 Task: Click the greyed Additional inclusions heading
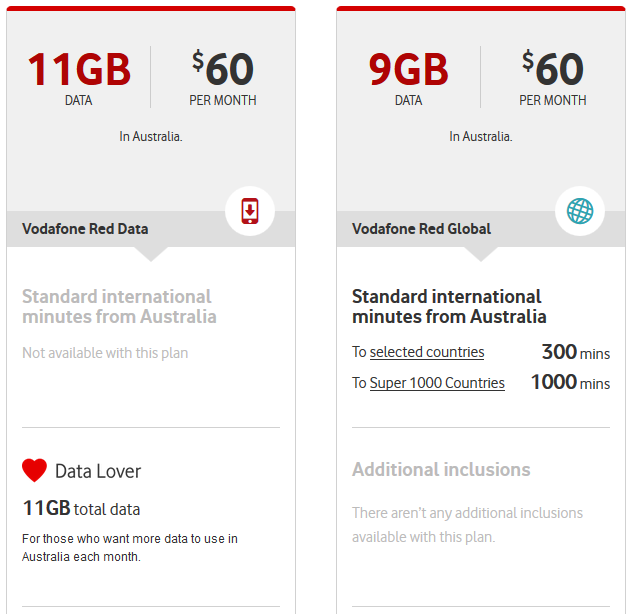pyautogui.click(x=441, y=470)
